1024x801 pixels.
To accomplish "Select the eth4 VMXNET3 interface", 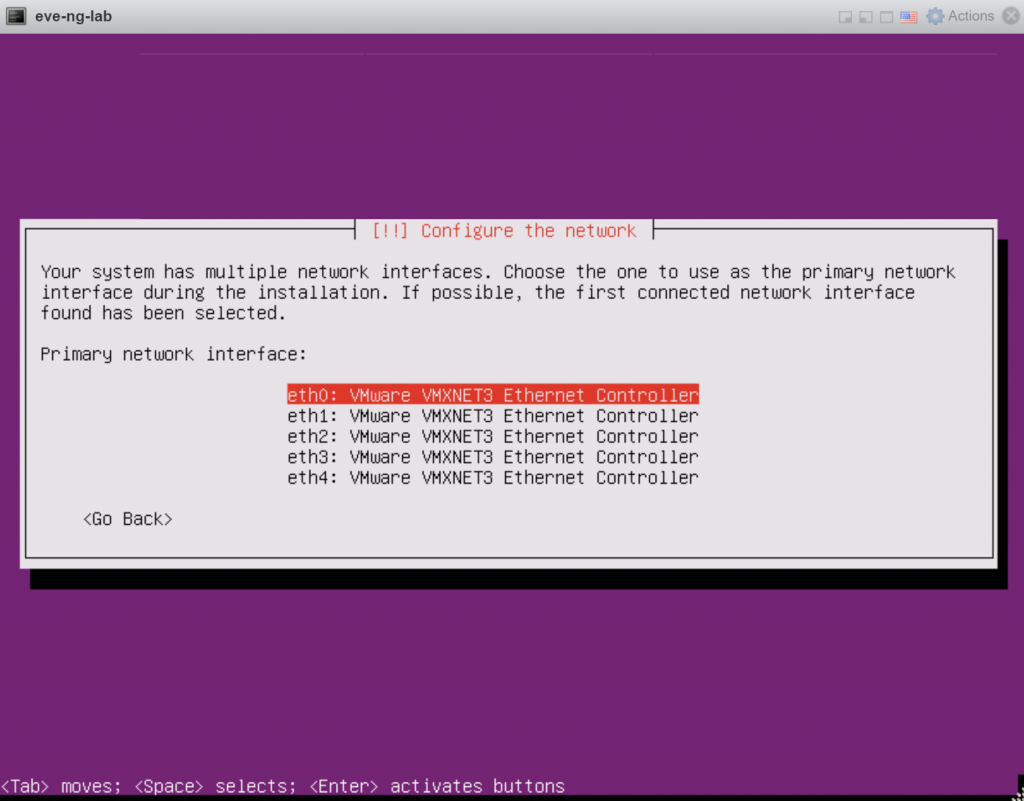I will pyautogui.click(x=492, y=477).
